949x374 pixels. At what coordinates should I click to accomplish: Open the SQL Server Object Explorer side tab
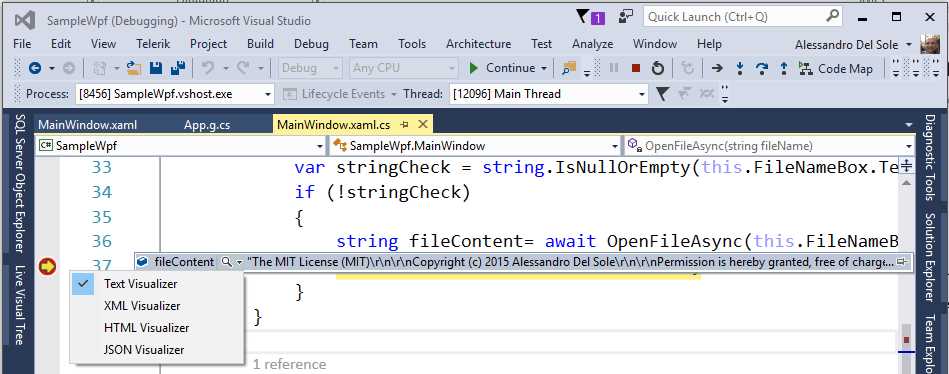click(x=19, y=183)
